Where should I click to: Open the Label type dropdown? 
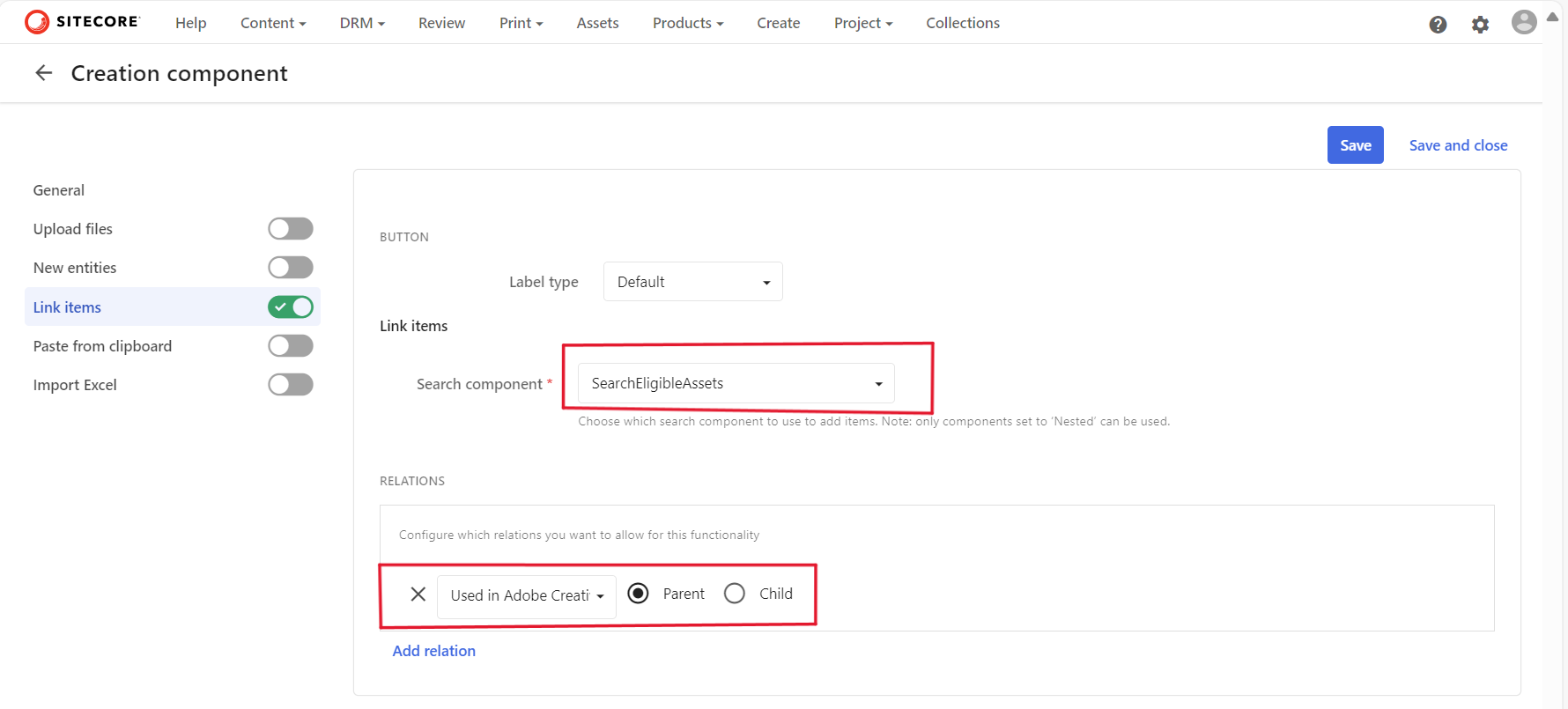click(x=692, y=282)
